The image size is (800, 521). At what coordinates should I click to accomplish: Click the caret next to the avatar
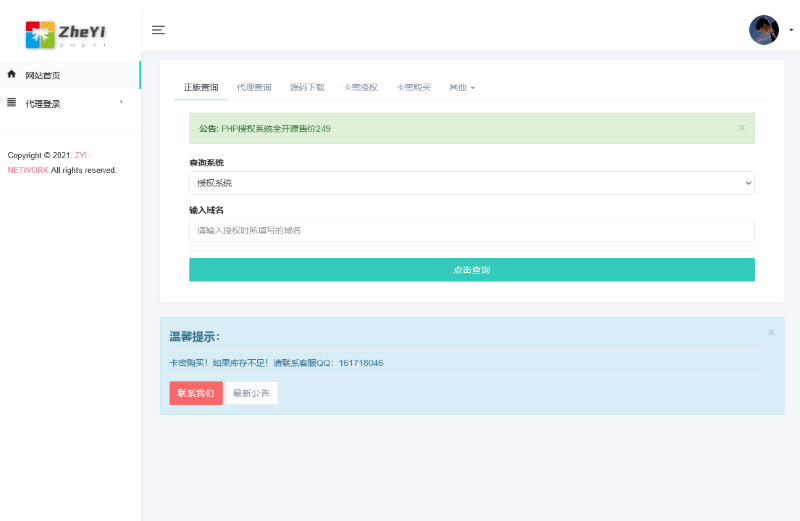click(x=791, y=30)
